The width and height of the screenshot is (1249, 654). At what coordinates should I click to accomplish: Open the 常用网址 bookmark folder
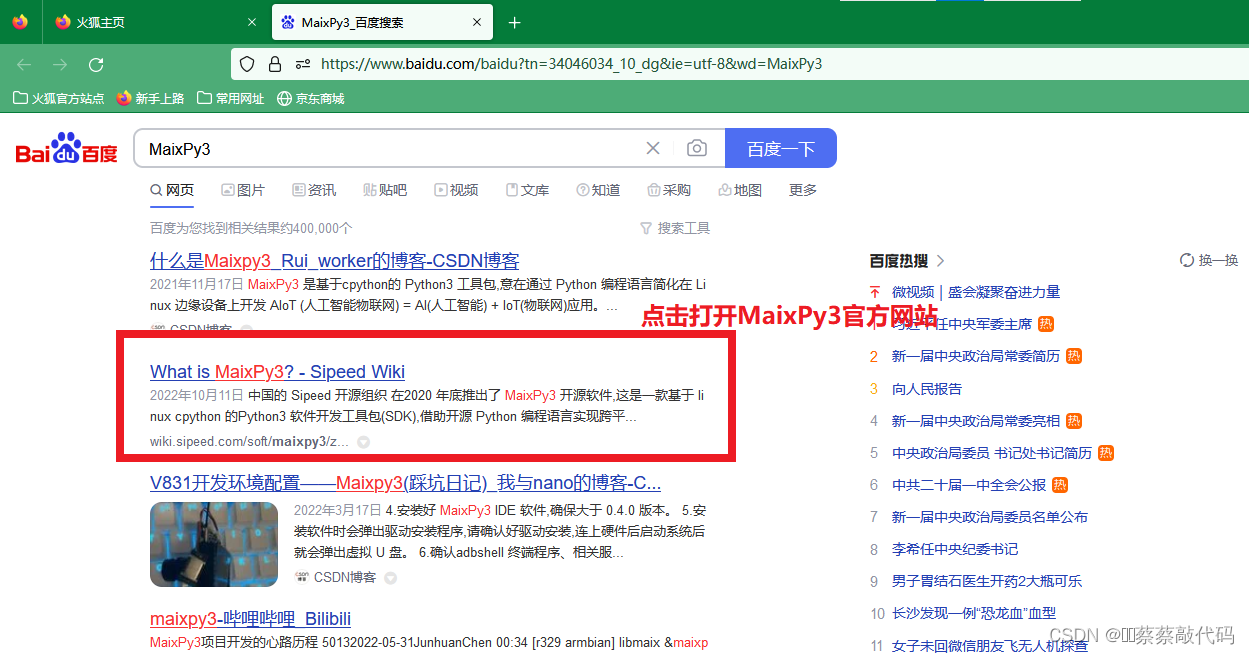231,98
